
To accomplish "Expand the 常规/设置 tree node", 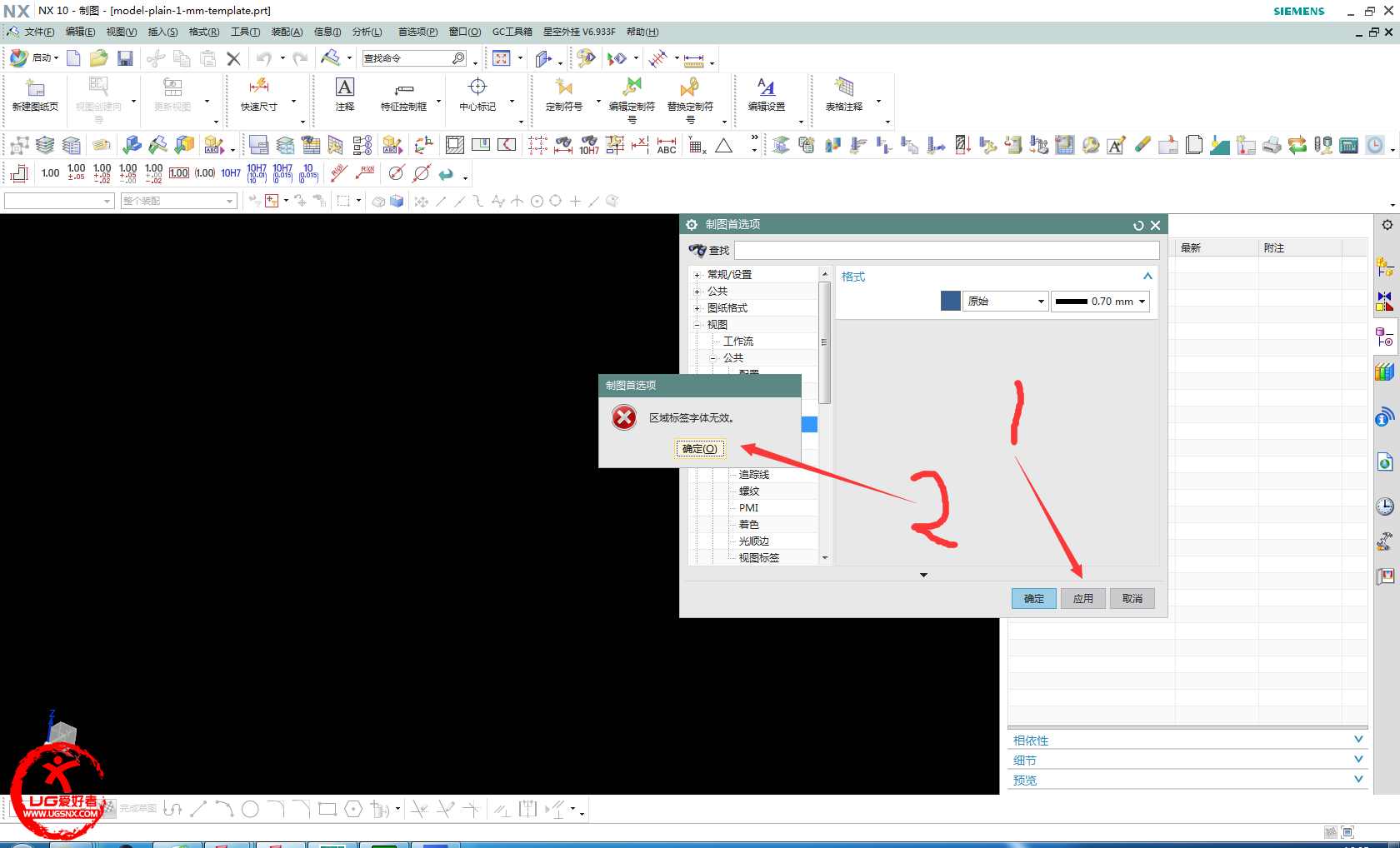I will click(x=697, y=275).
